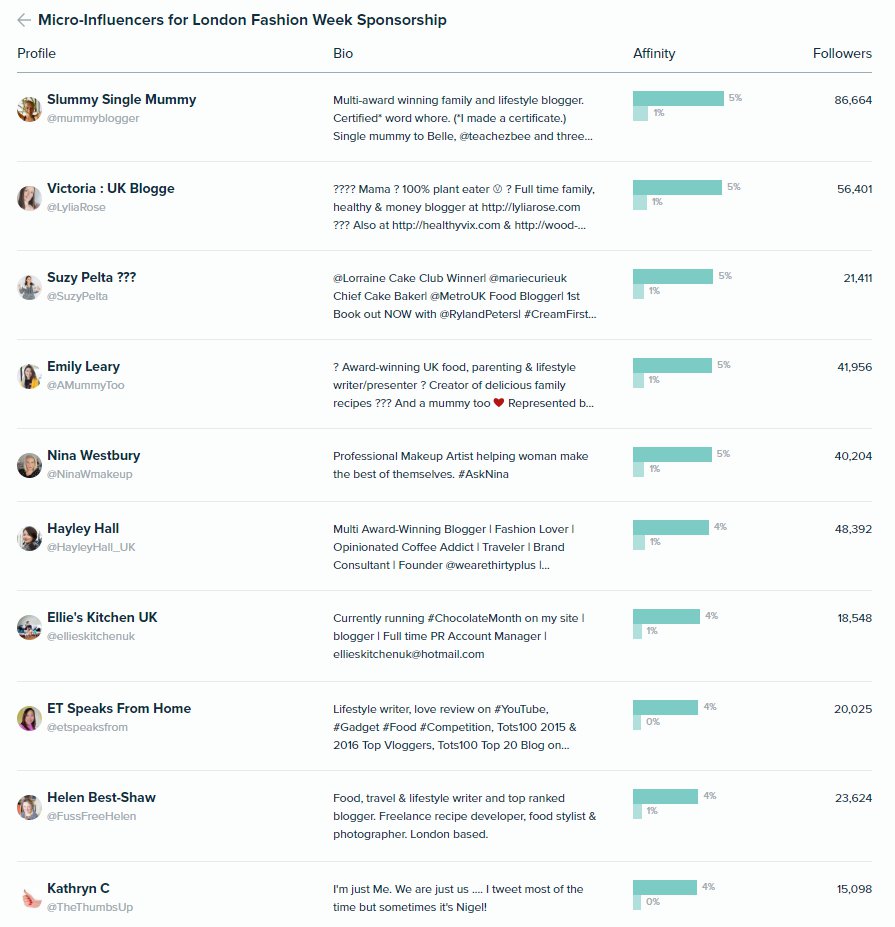This screenshot has height=927, width=895.
Task: Open the @ellieskitchenuk handle link
Action: [91, 636]
